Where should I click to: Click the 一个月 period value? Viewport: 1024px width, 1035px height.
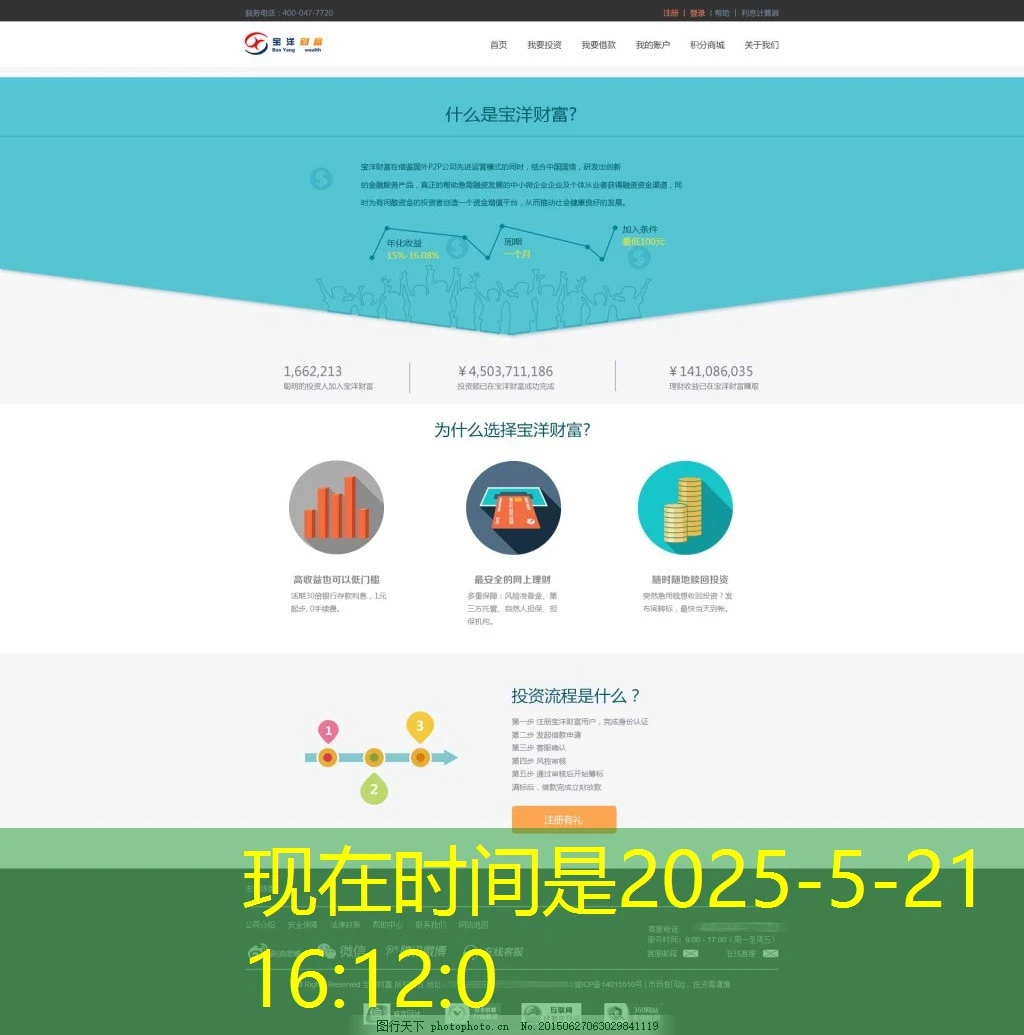click(518, 254)
